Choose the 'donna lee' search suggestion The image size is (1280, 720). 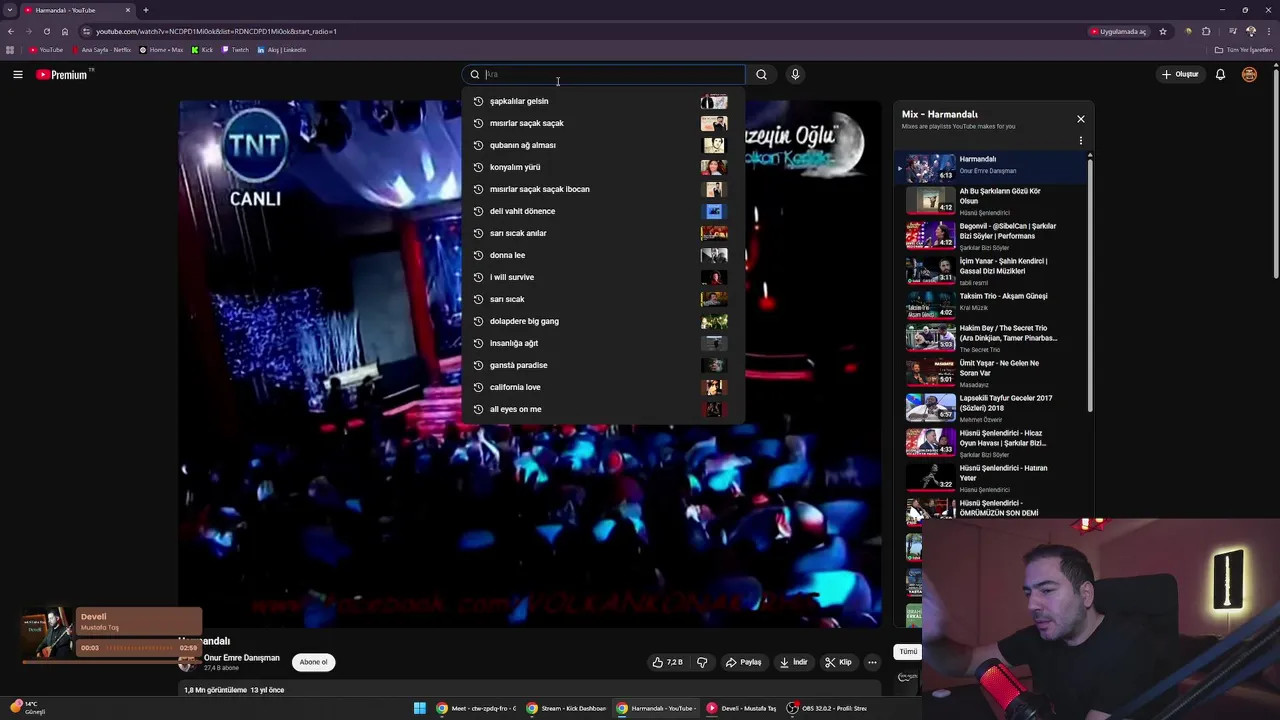click(603, 255)
